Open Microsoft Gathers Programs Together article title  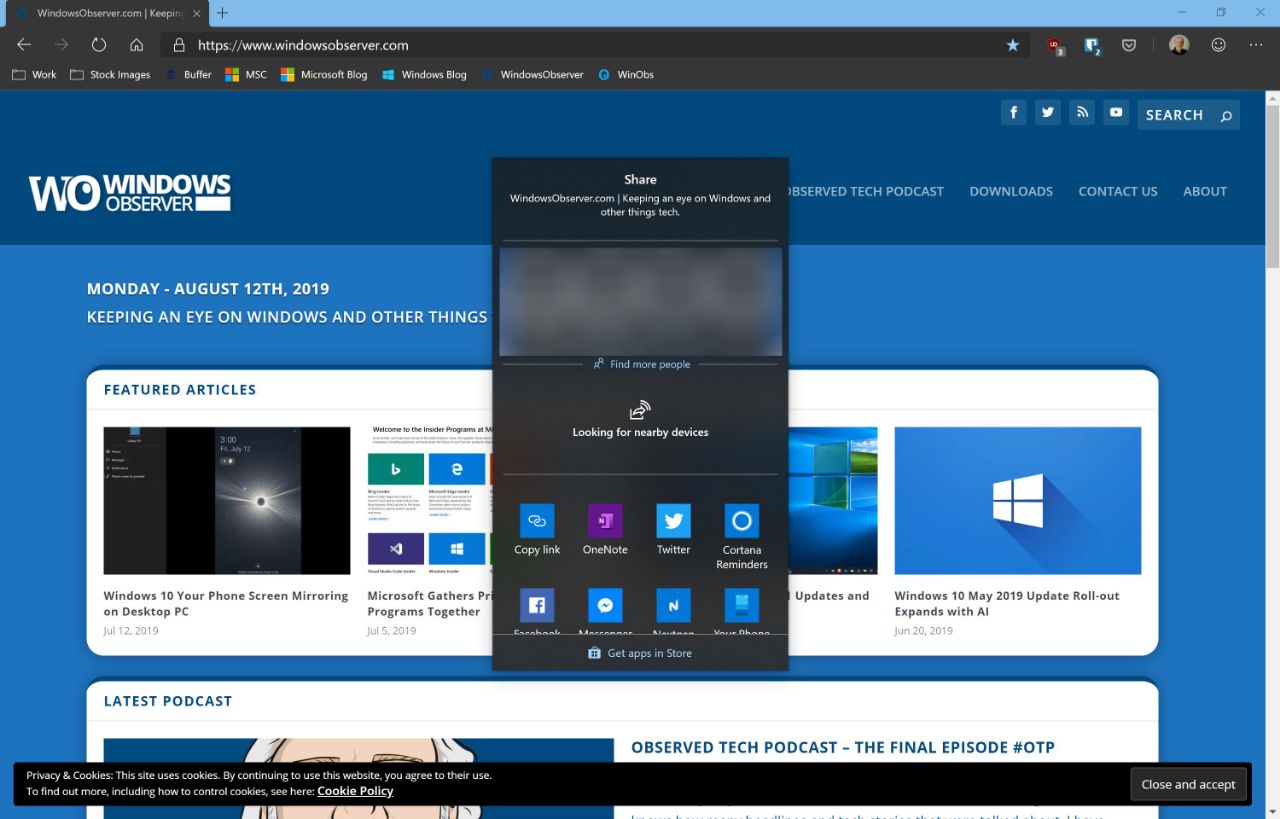pos(430,603)
